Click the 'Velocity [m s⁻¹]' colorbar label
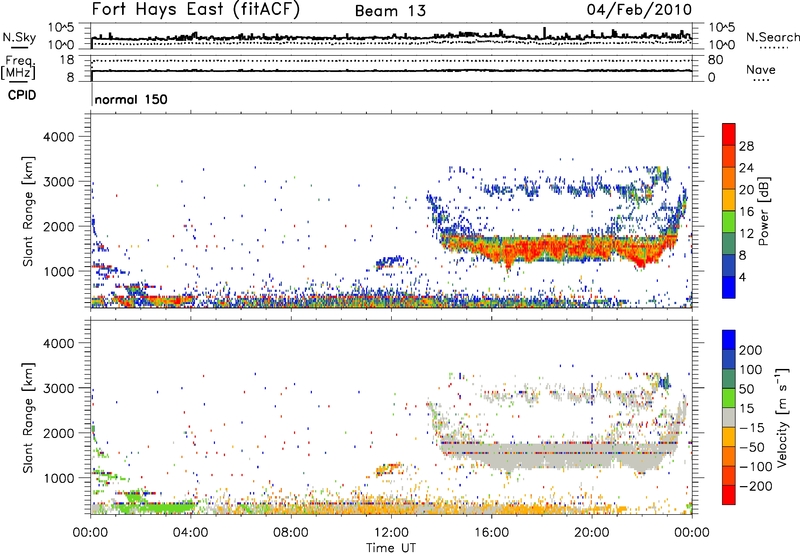800x554 pixels. [782, 417]
